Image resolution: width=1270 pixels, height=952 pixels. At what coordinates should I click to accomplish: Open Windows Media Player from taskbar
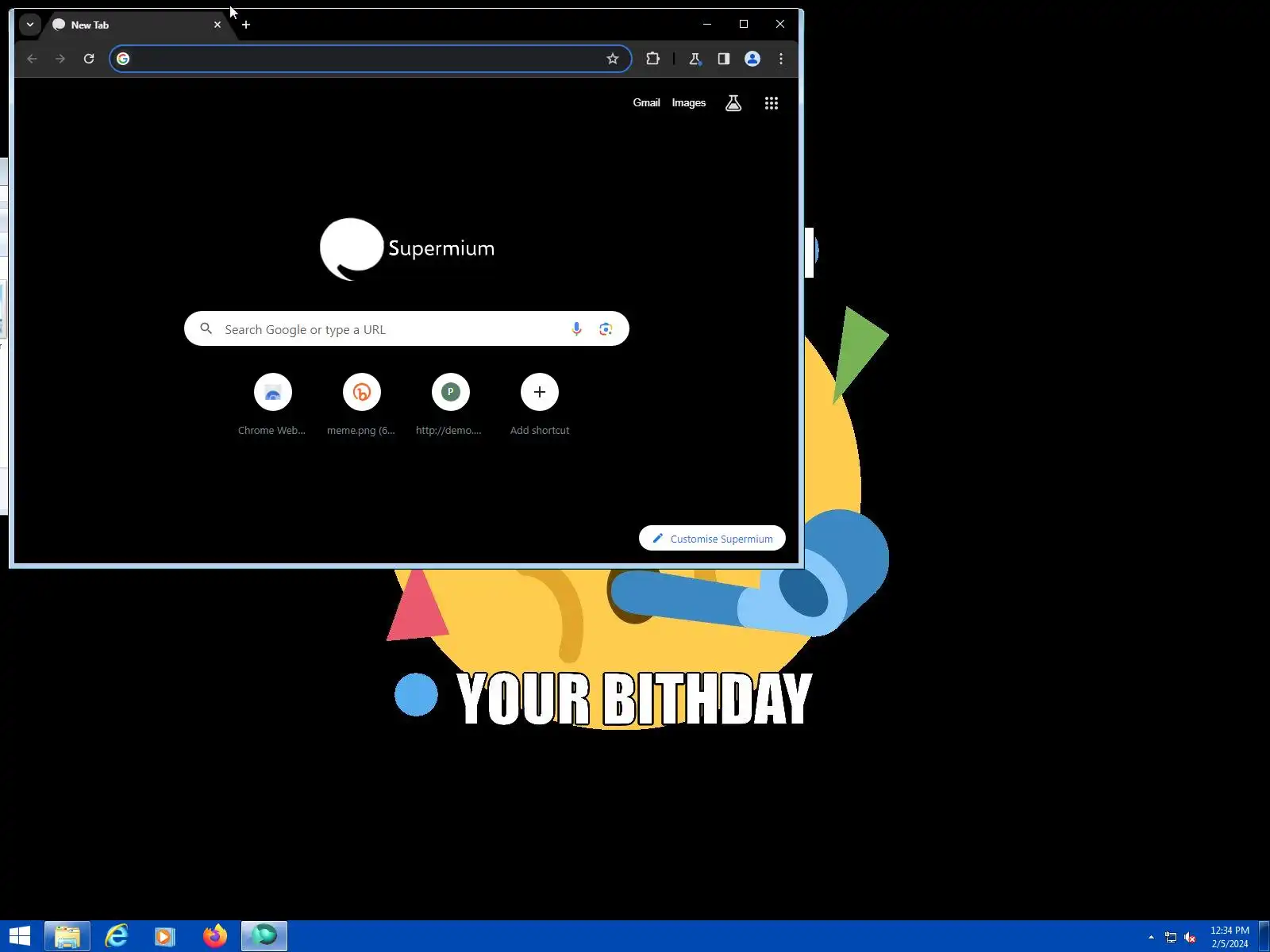[165, 936]
